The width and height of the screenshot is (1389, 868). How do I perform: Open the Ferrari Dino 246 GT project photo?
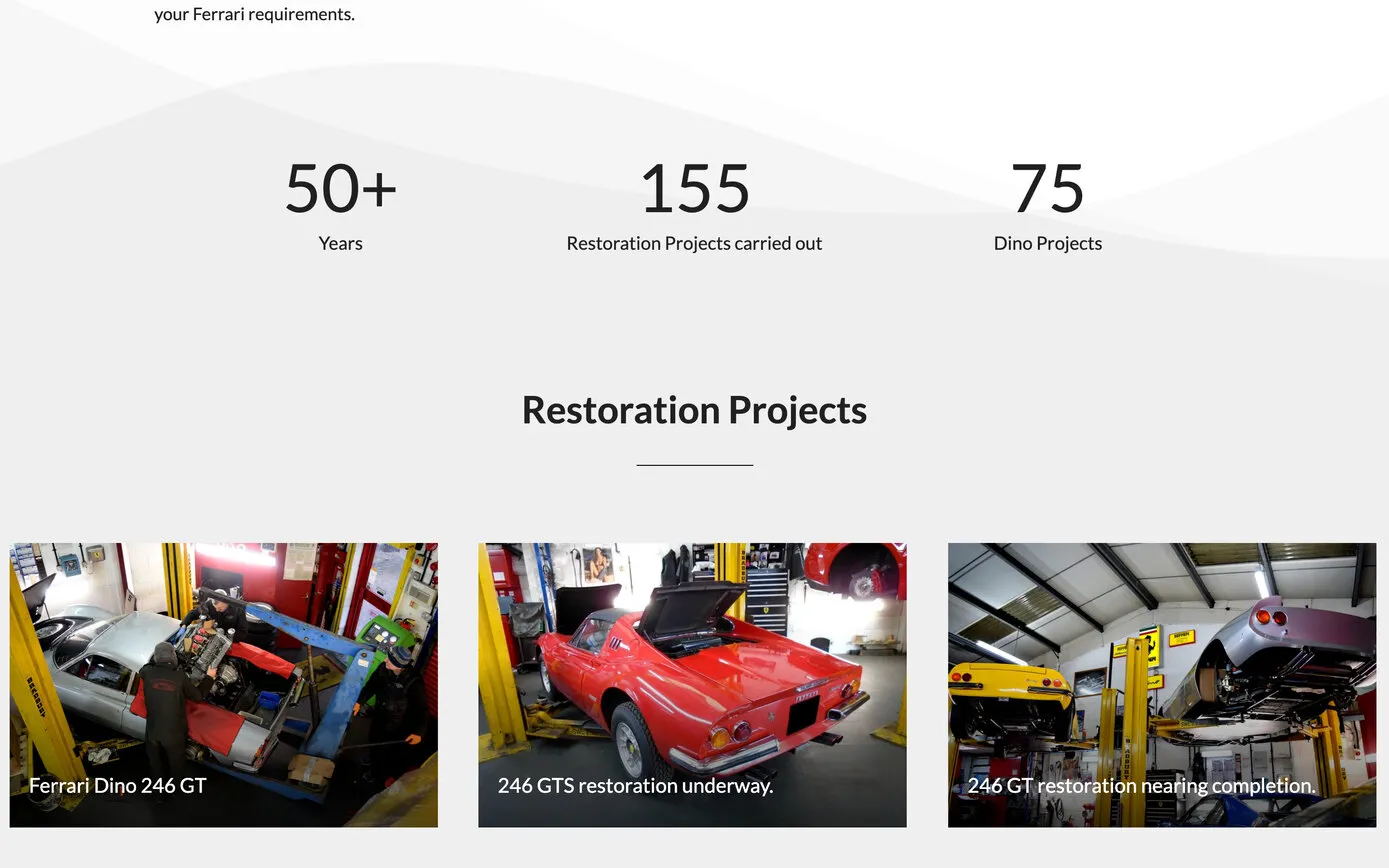(x=224, y=685)
